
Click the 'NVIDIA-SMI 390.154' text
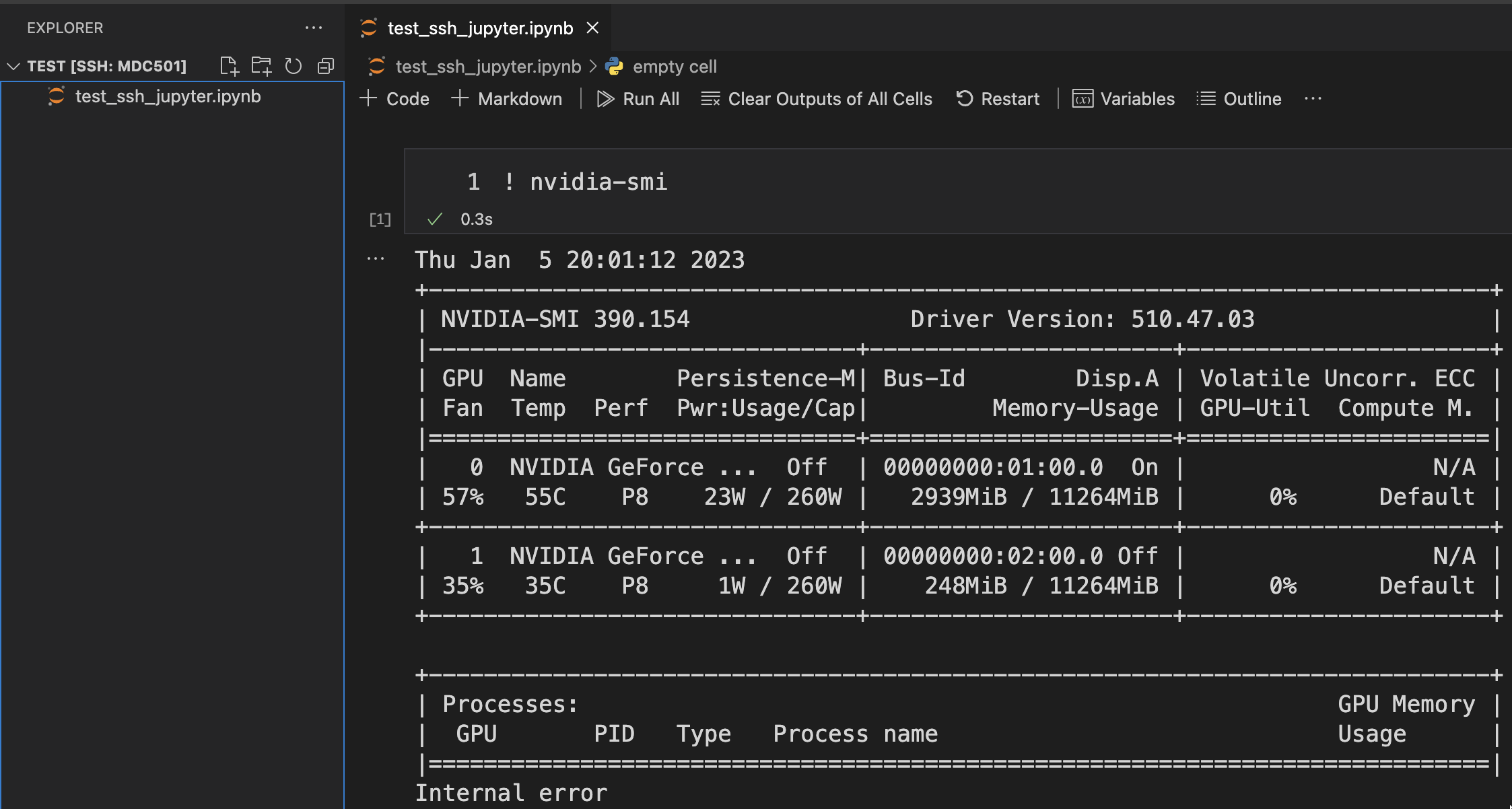point(565,319)
